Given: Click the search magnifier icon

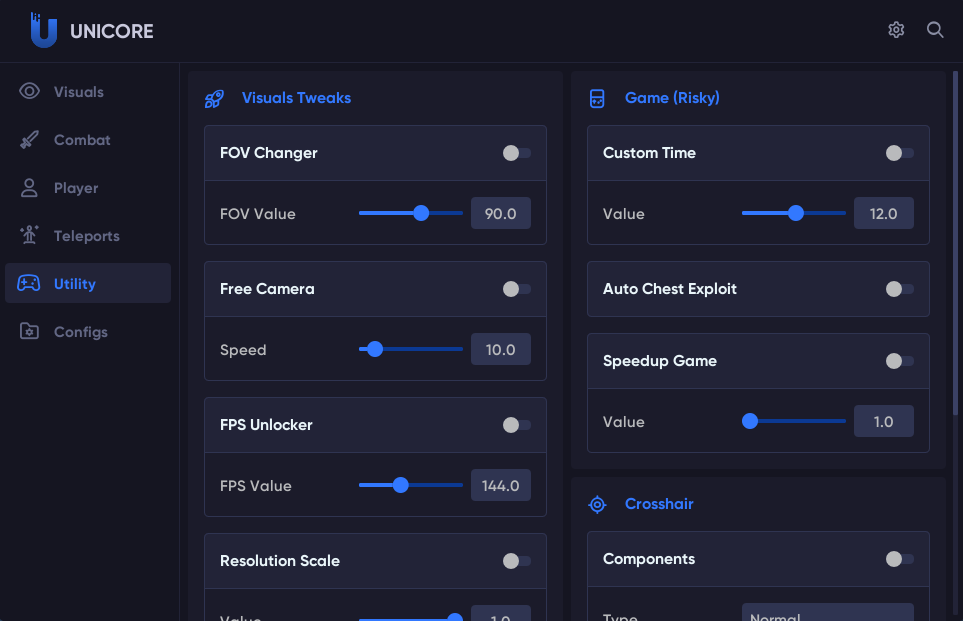Looking at the screenshot, I should (x=935, y=30).
